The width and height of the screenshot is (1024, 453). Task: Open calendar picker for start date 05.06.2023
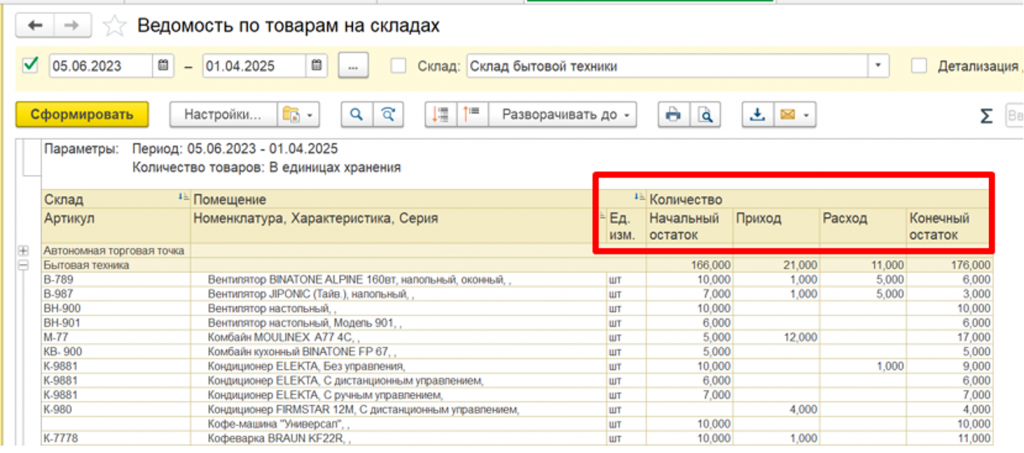pos(163,66)
